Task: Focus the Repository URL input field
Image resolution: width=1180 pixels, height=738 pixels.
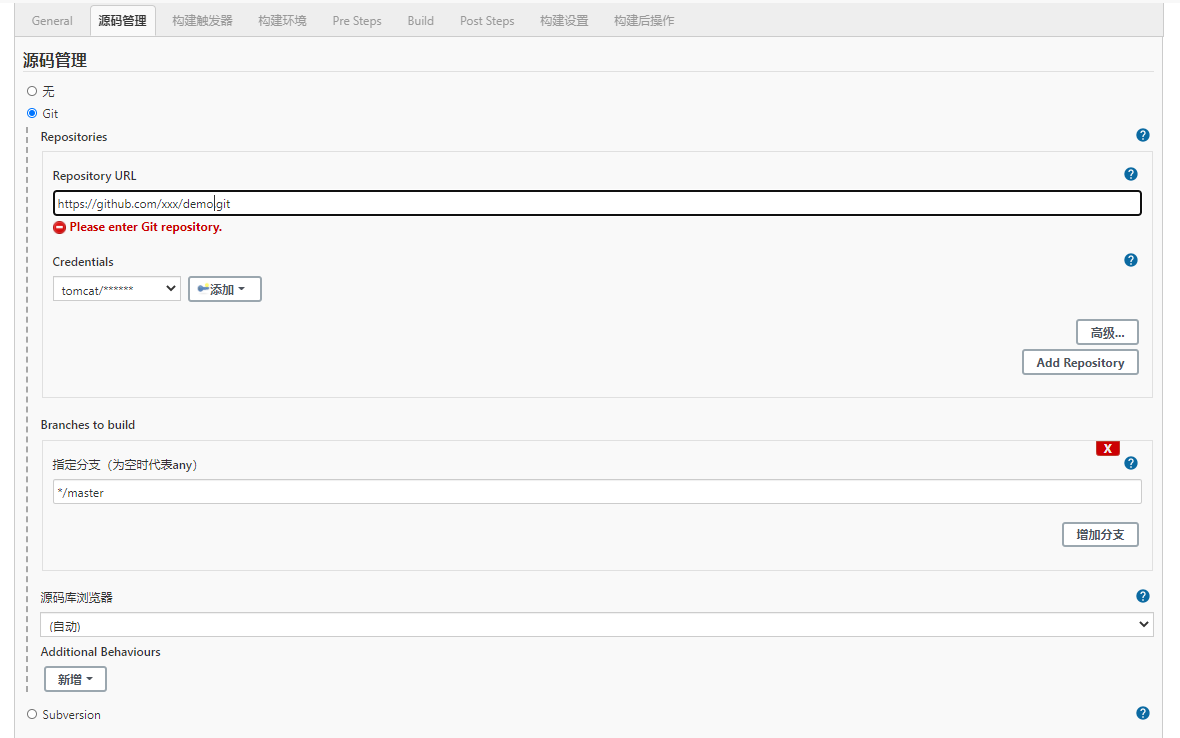Action: tap(597, 203)
